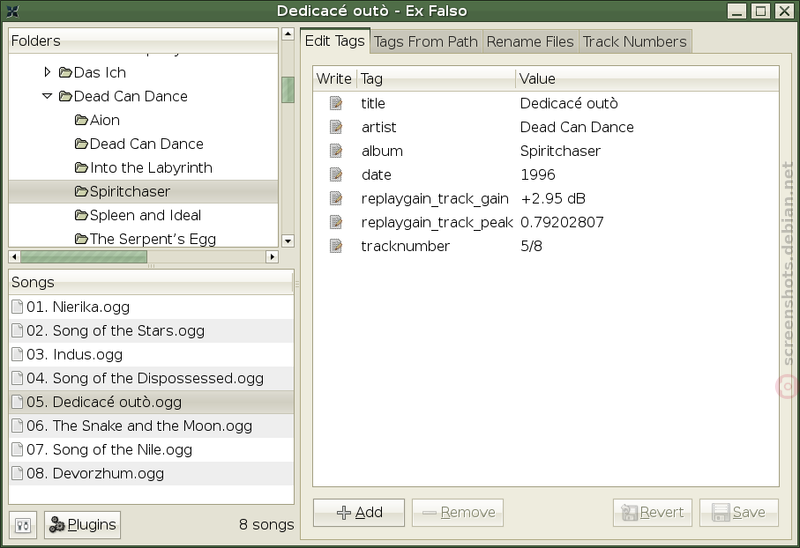Open the preferences button beside Plugins

click(22, 525)
